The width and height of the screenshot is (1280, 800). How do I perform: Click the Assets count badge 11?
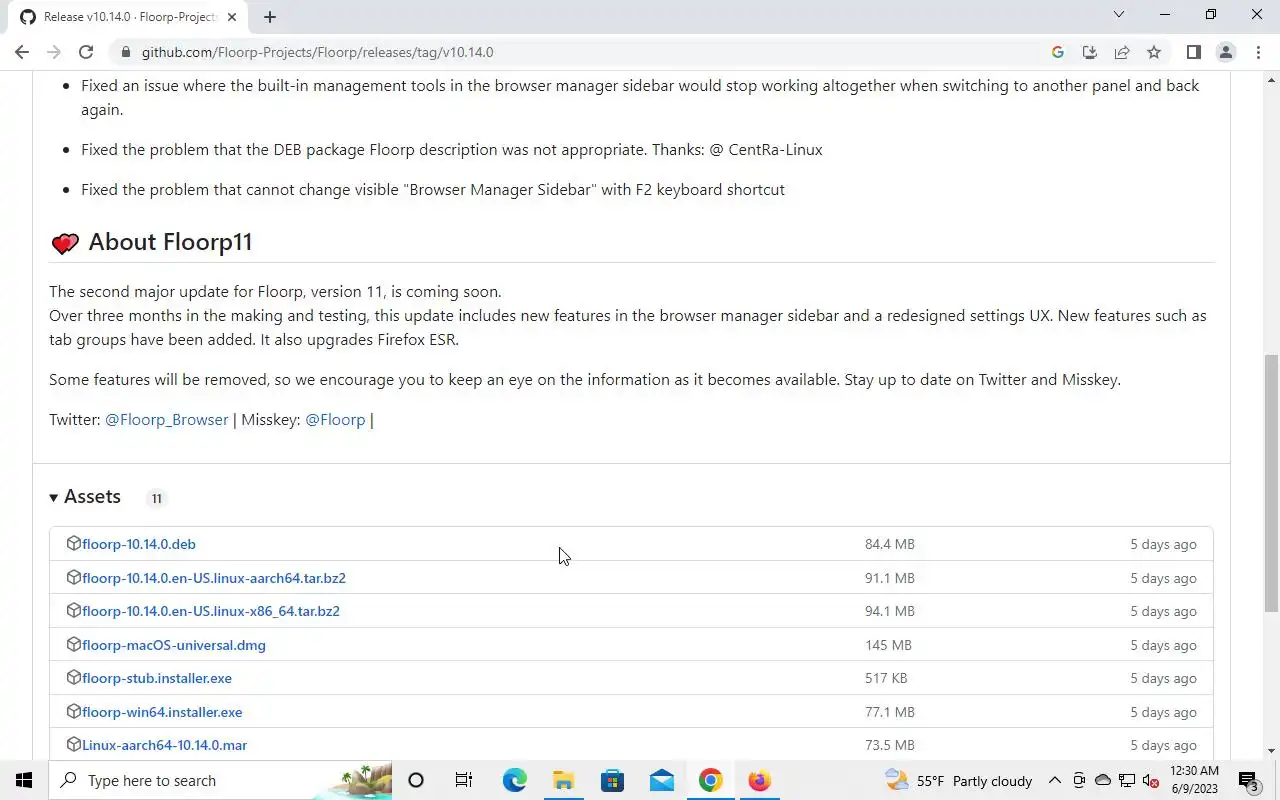pyautogui.click(x=156, y=498)
